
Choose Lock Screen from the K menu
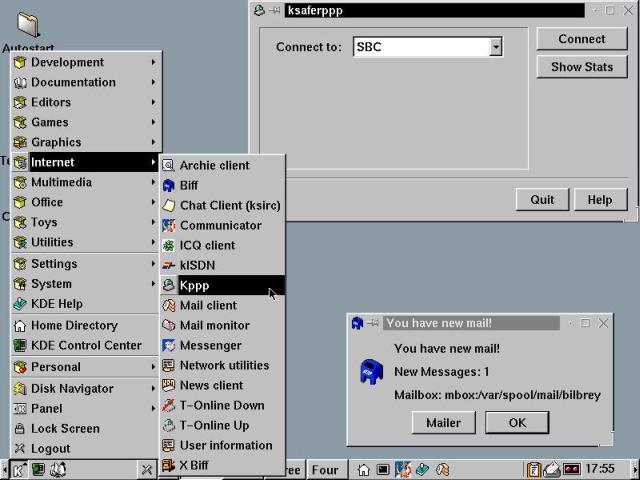(65, 428)
